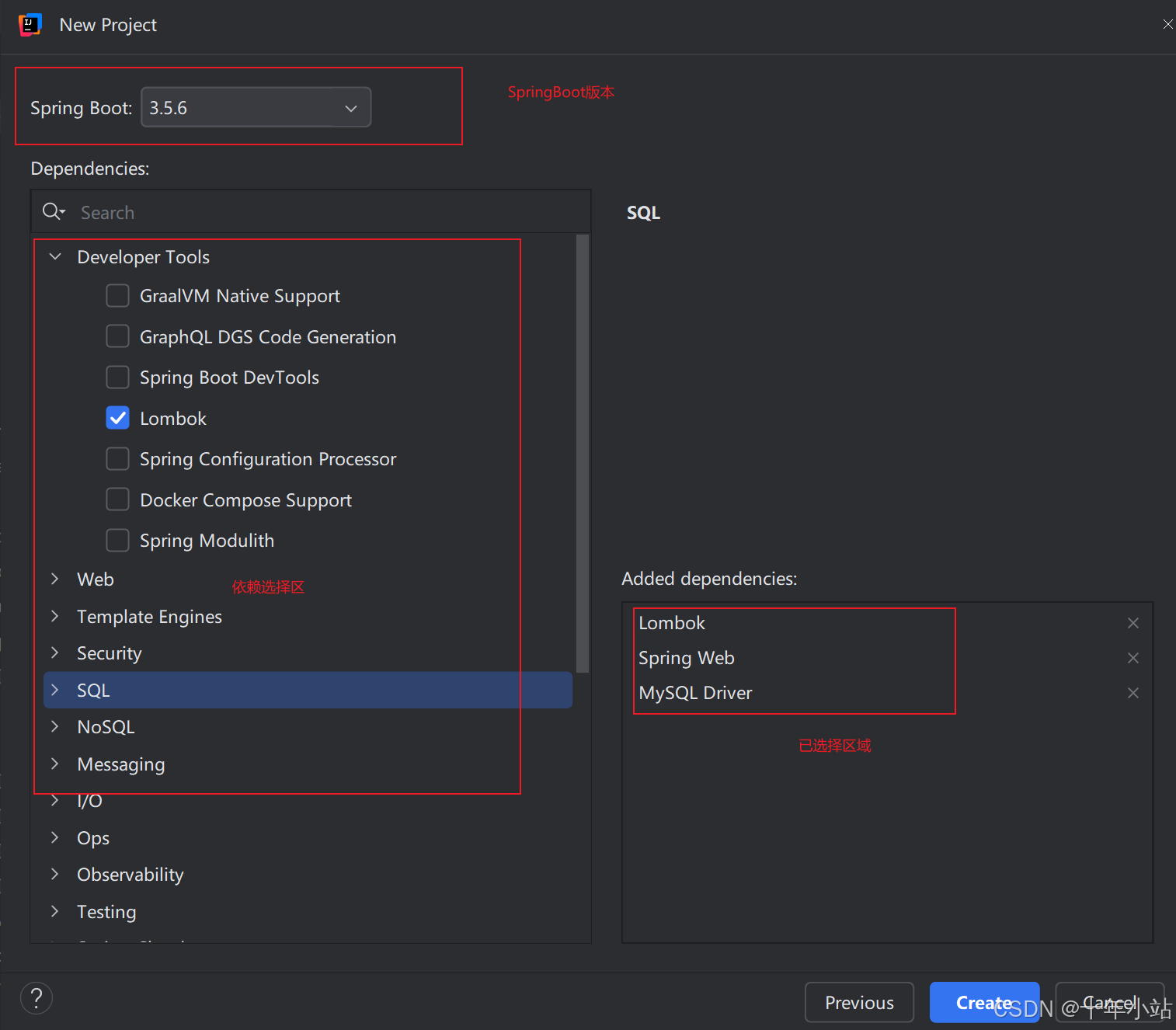Focus the dependencies Search field
The width and height of the screenshot is (1176, 1030).
pos(311,212)
